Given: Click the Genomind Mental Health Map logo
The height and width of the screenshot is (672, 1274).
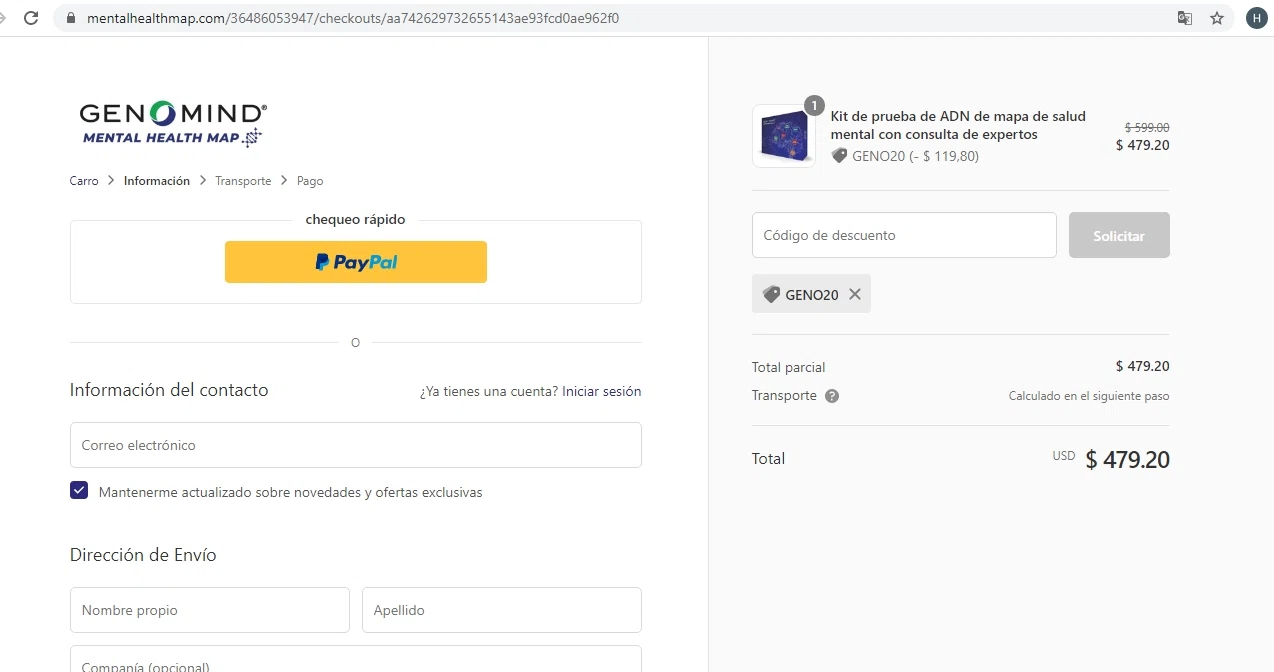Looking at the screenshot, I should [172, 124].
